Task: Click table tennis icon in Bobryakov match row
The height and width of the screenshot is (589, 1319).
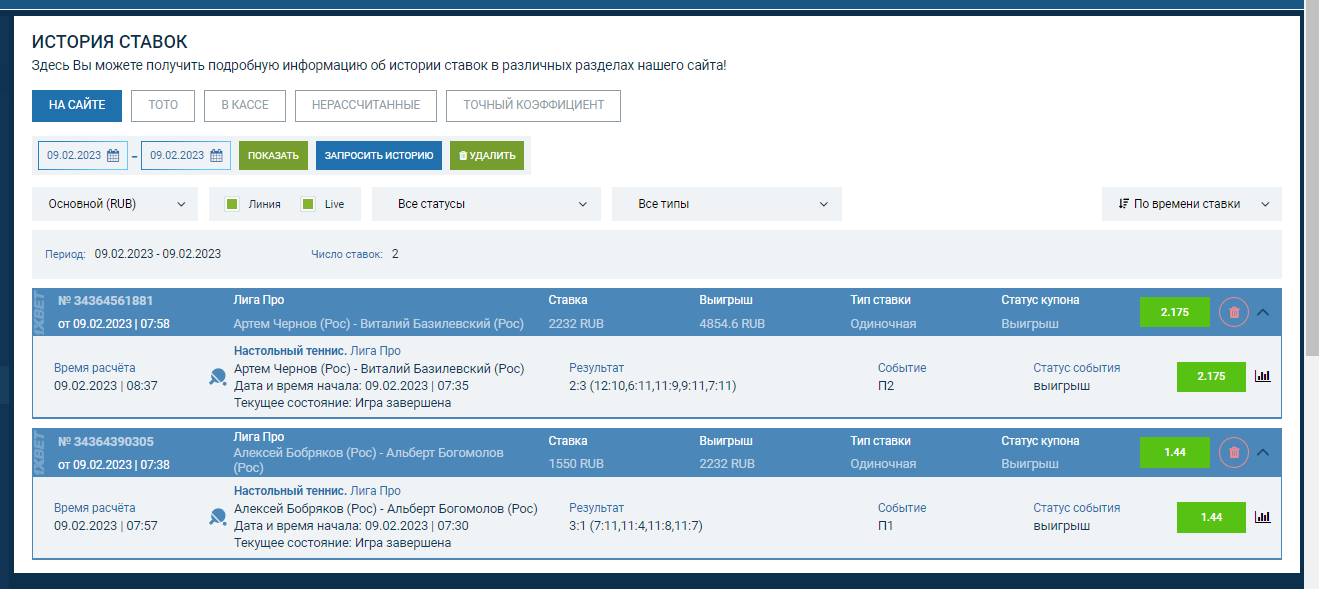Action: pyautogui.click(x=218, y=517)
